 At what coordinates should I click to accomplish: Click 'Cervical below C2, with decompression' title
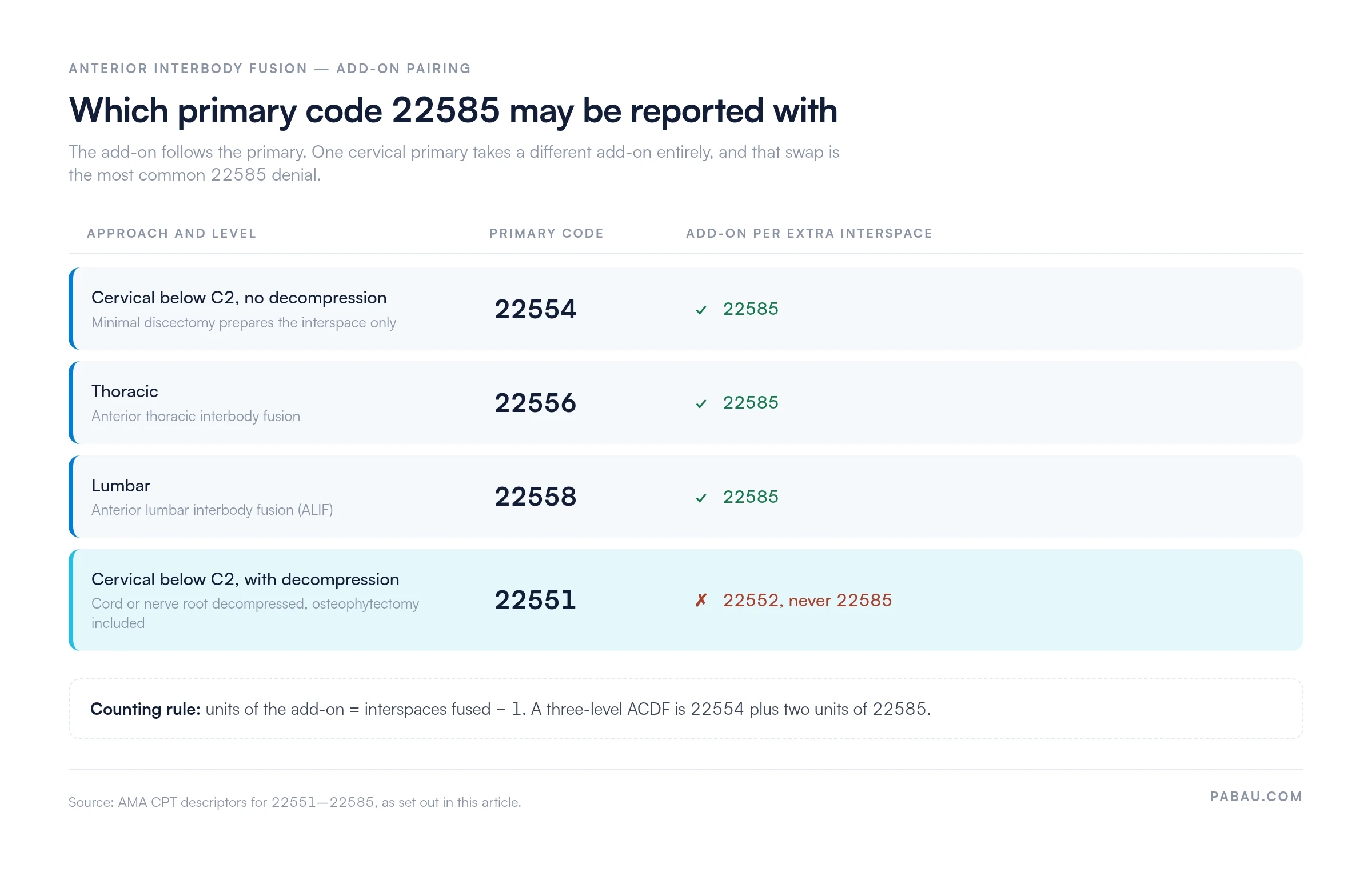(245, 579)
